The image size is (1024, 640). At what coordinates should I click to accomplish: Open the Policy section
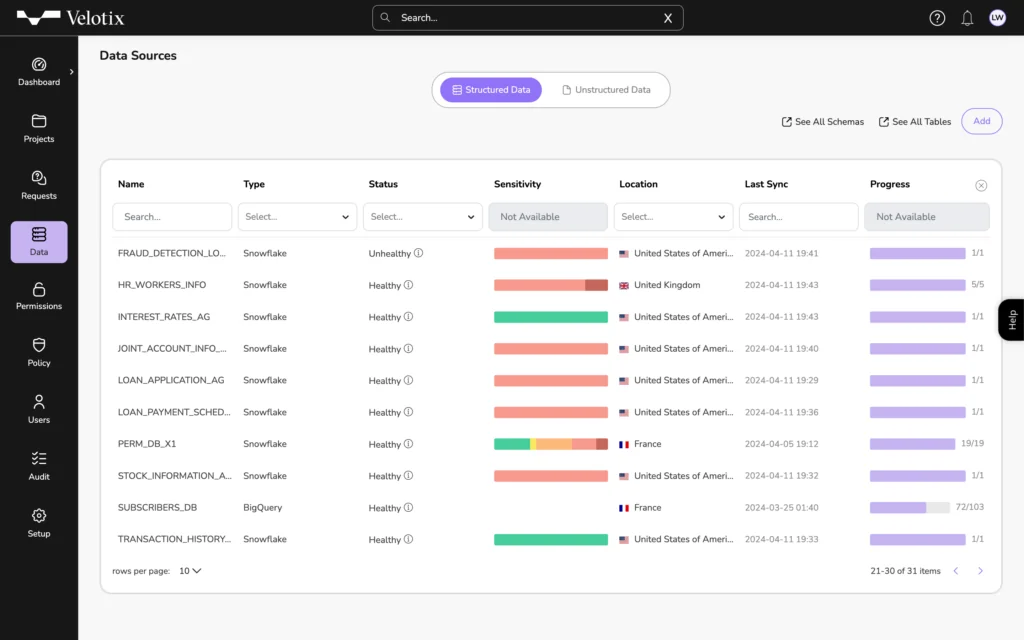coord(39,353)
